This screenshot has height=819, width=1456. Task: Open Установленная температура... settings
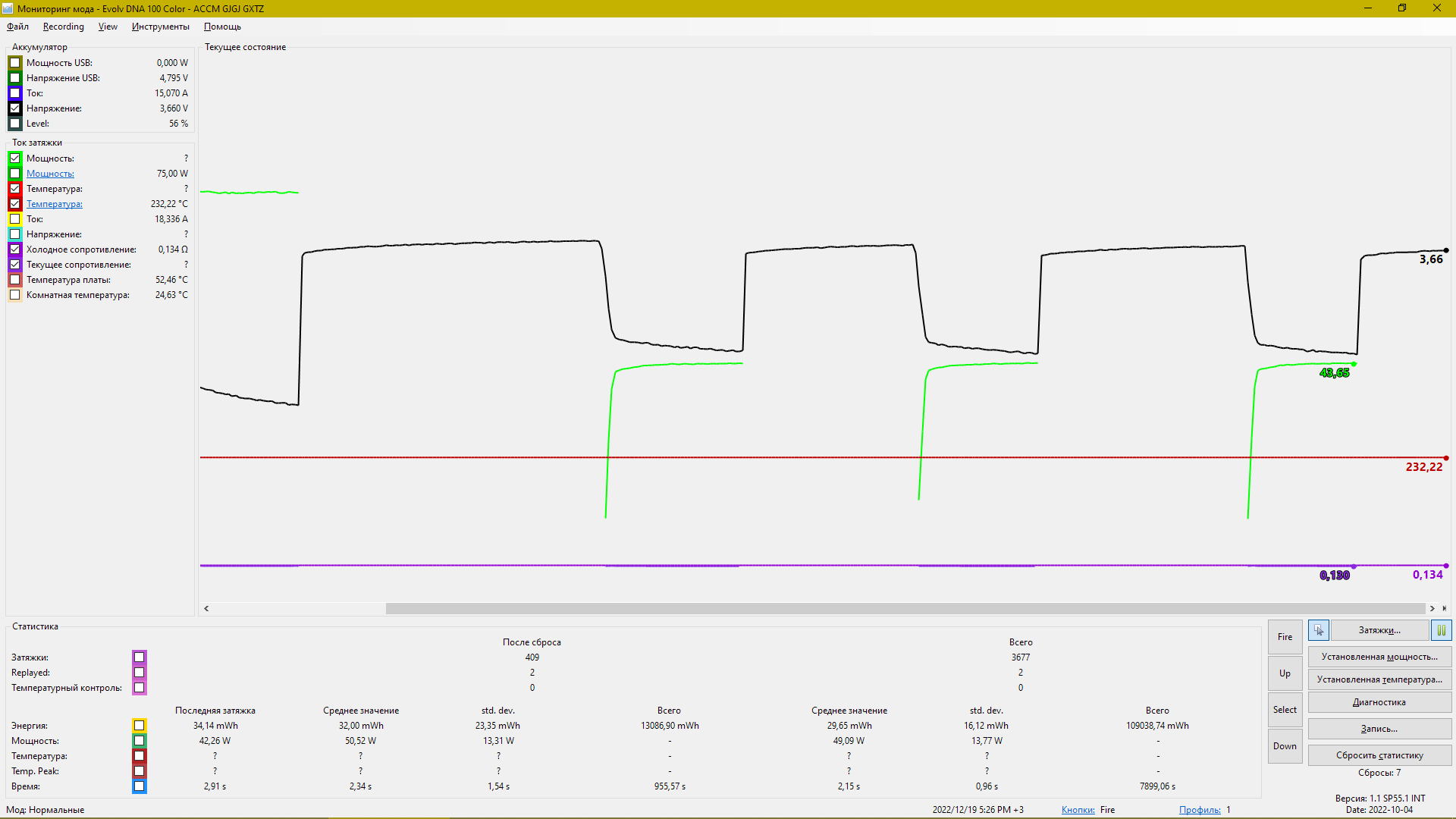coord(1379,679)
